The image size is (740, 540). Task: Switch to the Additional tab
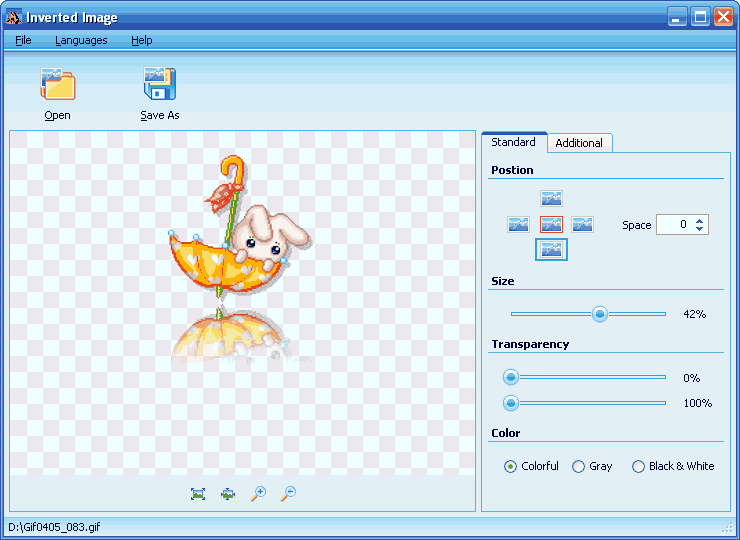(579, 143)
